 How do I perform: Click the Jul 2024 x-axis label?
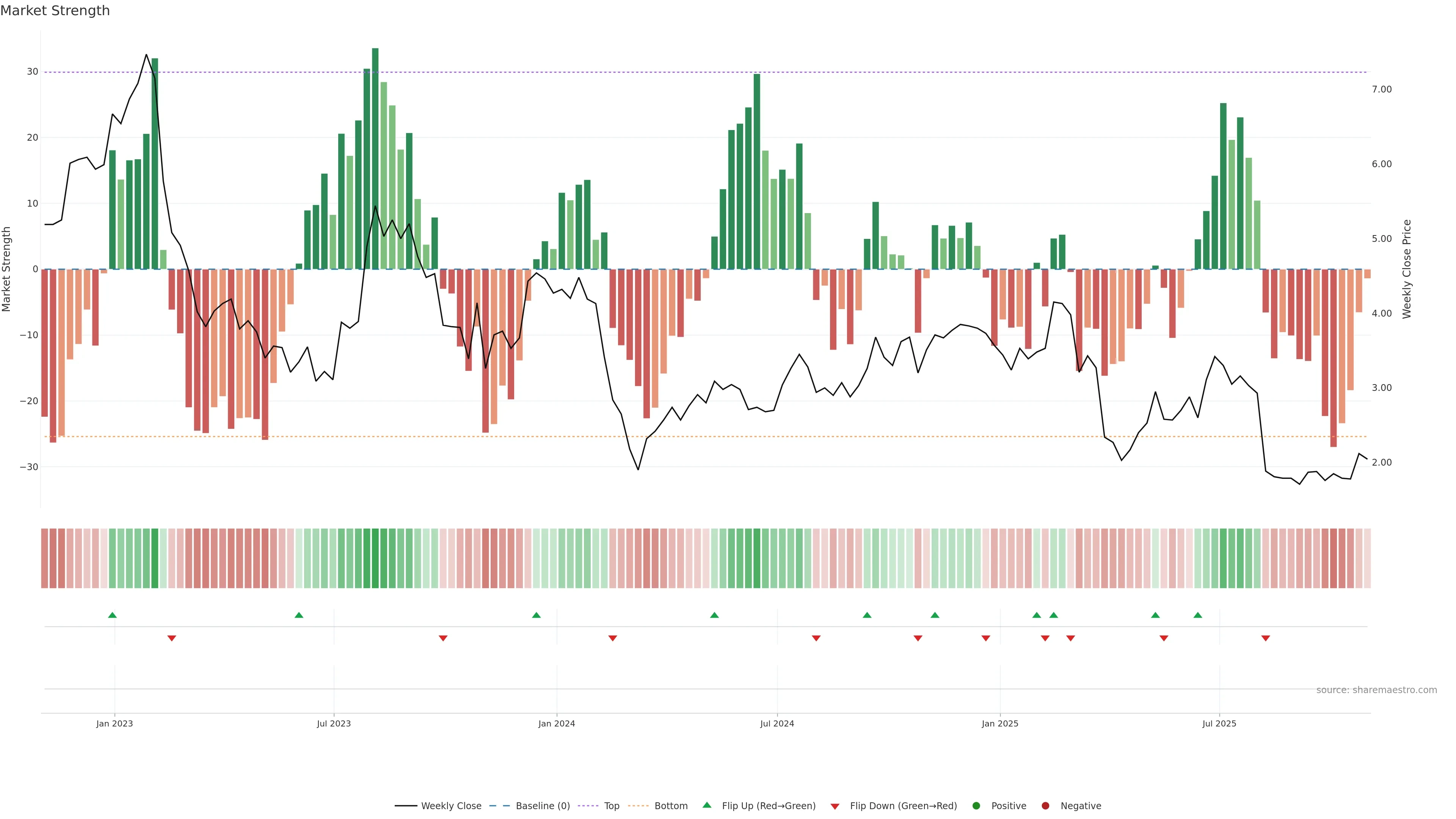(x=777, y=723)
